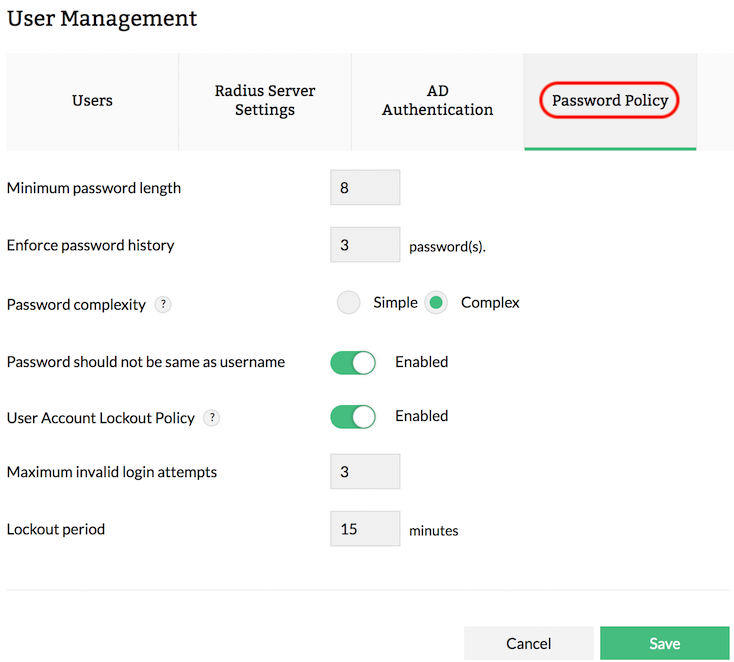The width and height of the screenshot is (734, 662).
Task: Go to the AD Authentication tab
Action: point(437,101)
